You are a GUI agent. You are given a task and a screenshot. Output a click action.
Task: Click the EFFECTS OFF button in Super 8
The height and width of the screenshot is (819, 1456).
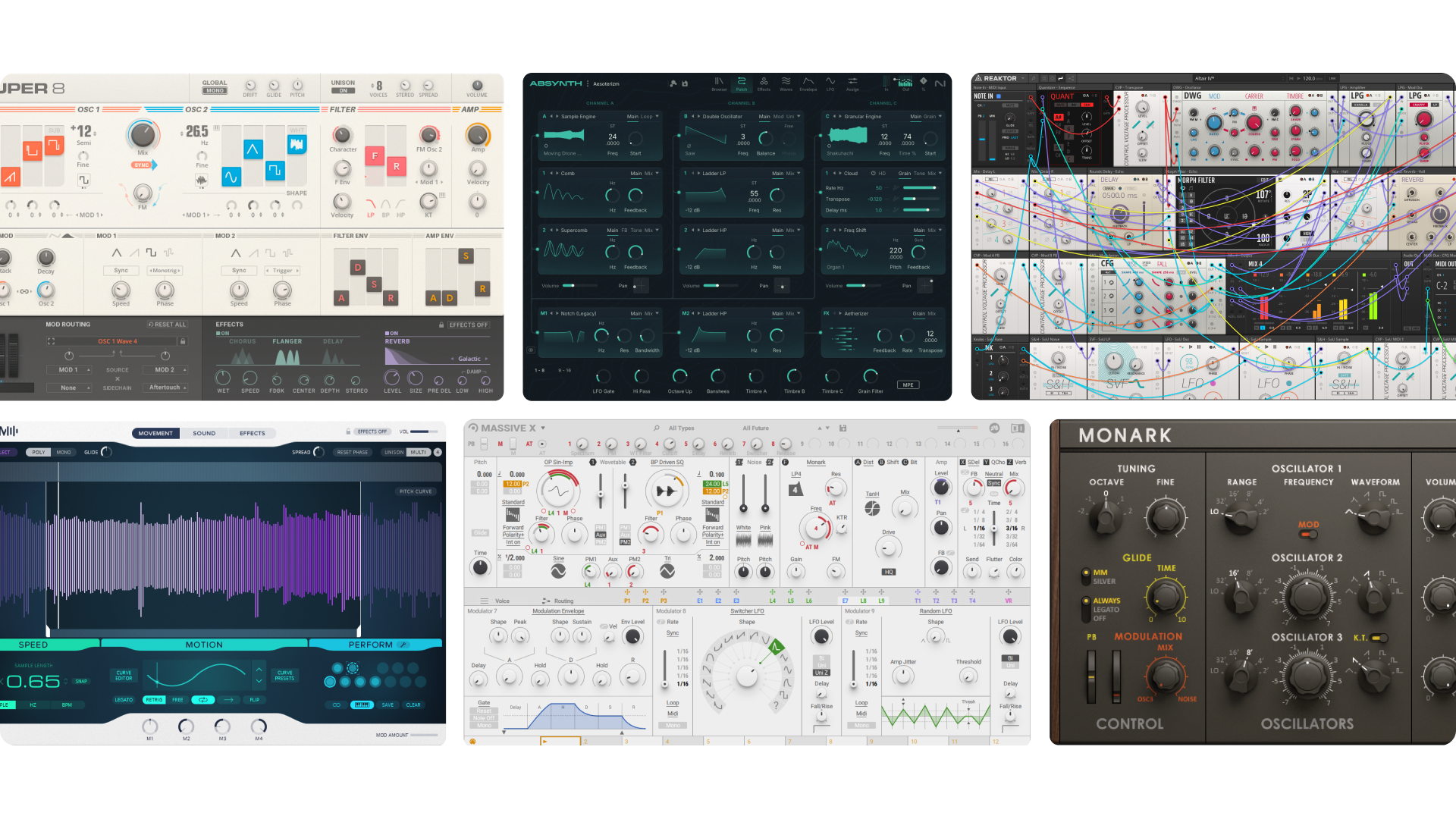(469, 325)
